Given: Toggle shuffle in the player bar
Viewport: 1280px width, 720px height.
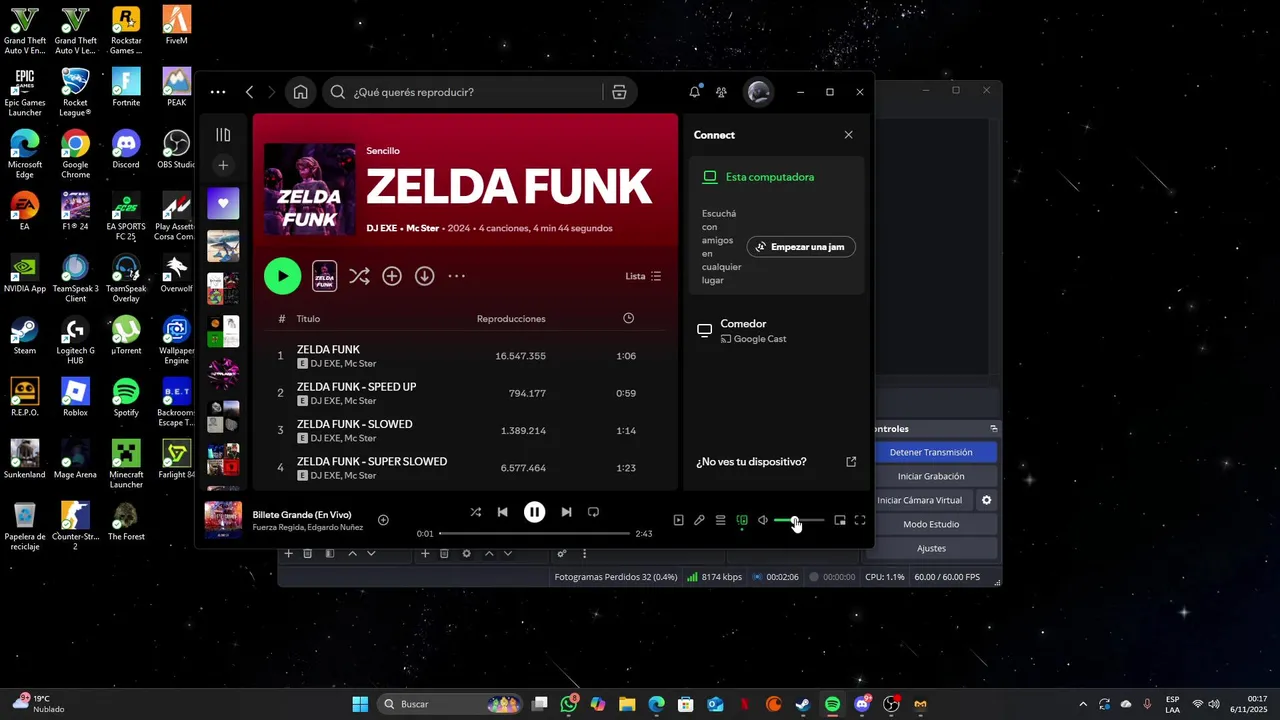Looking at the screenshot, I should tap(476, 512).
